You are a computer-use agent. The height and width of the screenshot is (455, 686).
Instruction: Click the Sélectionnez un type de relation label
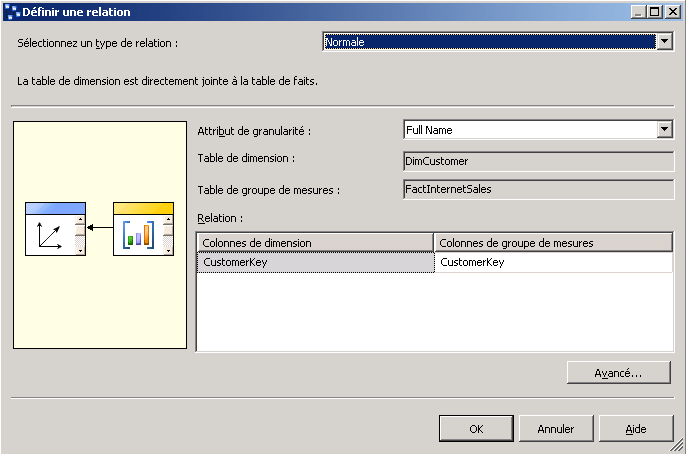[98, 43]
